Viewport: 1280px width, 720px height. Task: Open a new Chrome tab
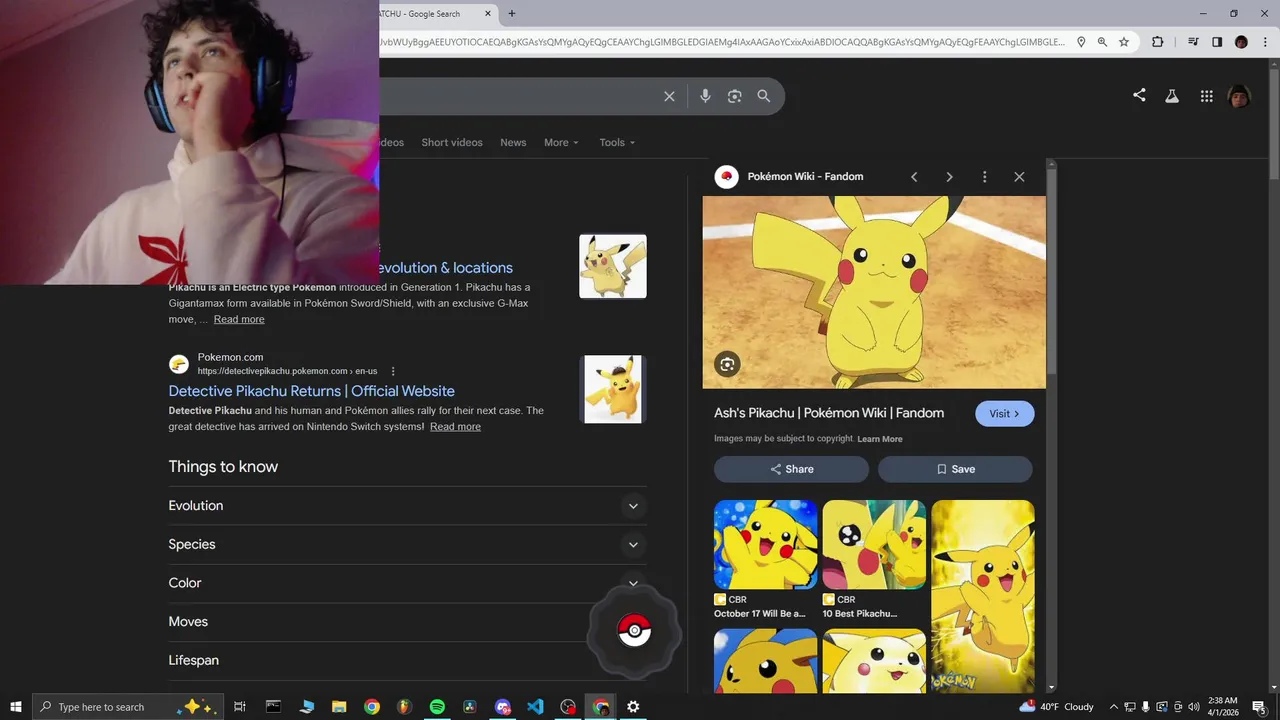[512, 14]
